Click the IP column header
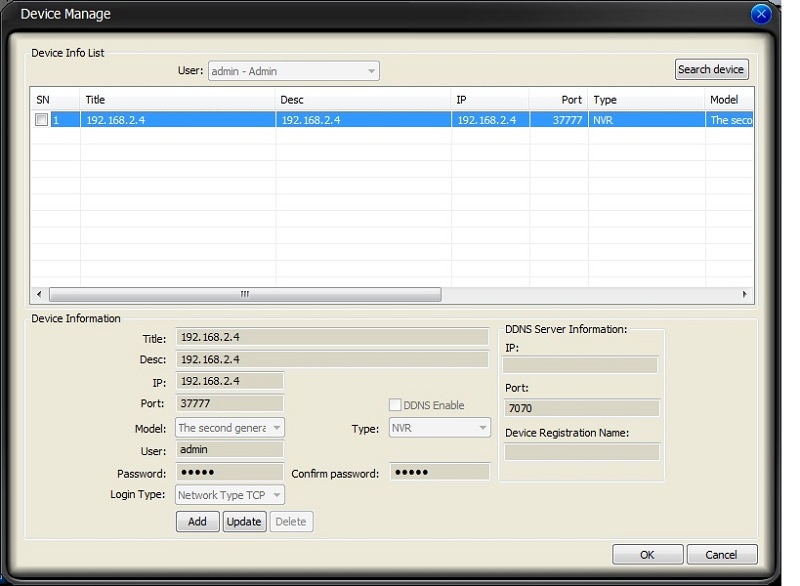Image resolution: width=800 pixels, height=586 pixels. 490,99
